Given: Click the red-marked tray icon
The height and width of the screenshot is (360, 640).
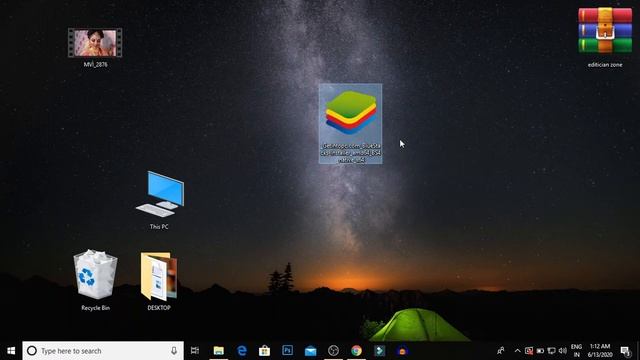Looking at the screenshot, I should coord(529,351).
